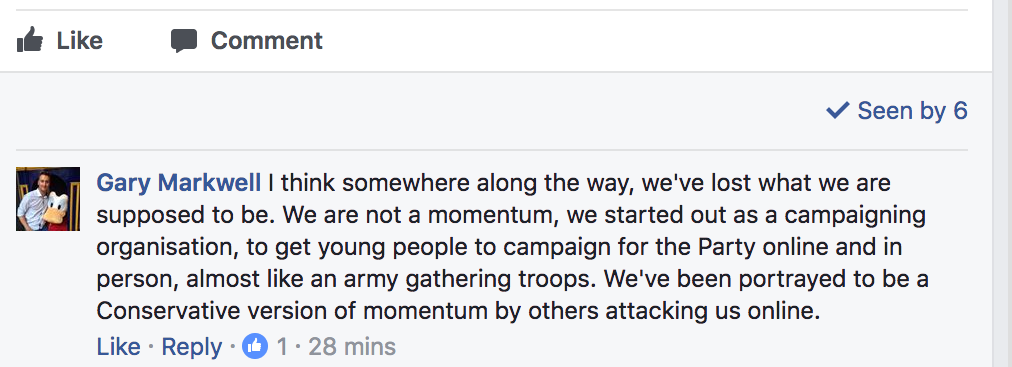Screen dimensions: 1012x367
Task: Click the speech bubble Comment icon
Action: 184,41
